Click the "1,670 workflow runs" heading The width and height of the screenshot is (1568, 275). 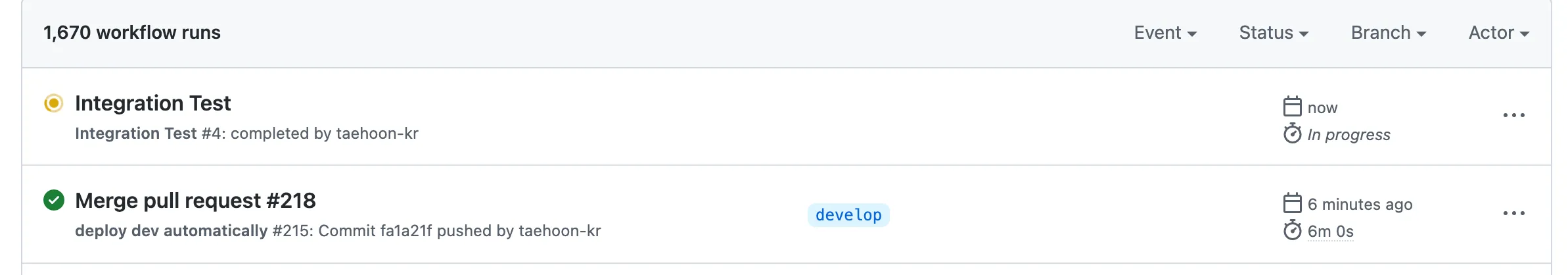131,33
